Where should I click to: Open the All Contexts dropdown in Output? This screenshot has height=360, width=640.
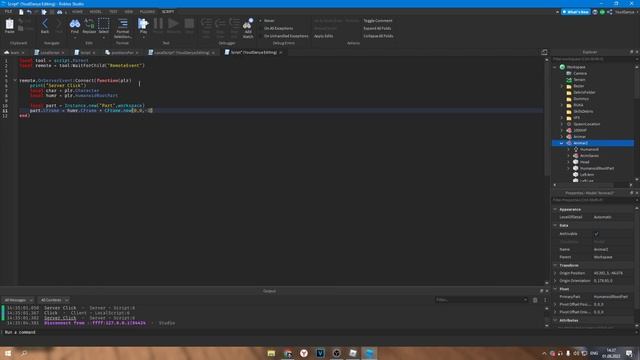coord(54,300)
